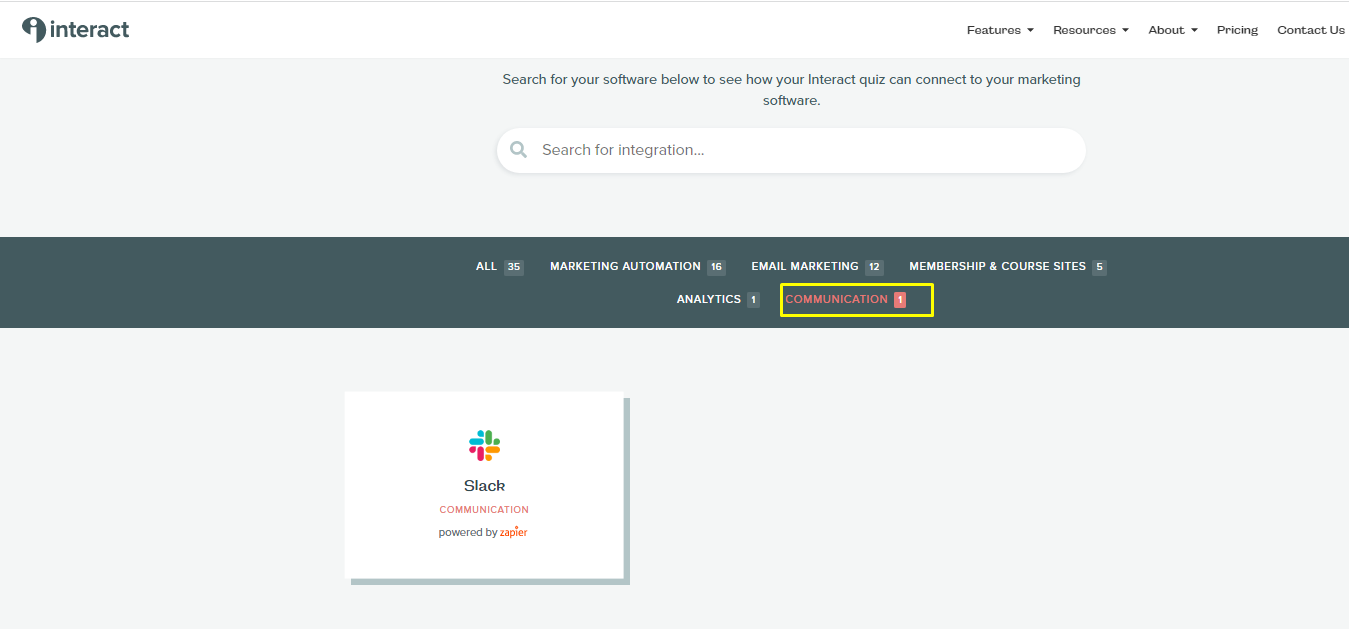
Task: Select the Communication filter tab
Action: pyautogui.click(x=846, y=299)
